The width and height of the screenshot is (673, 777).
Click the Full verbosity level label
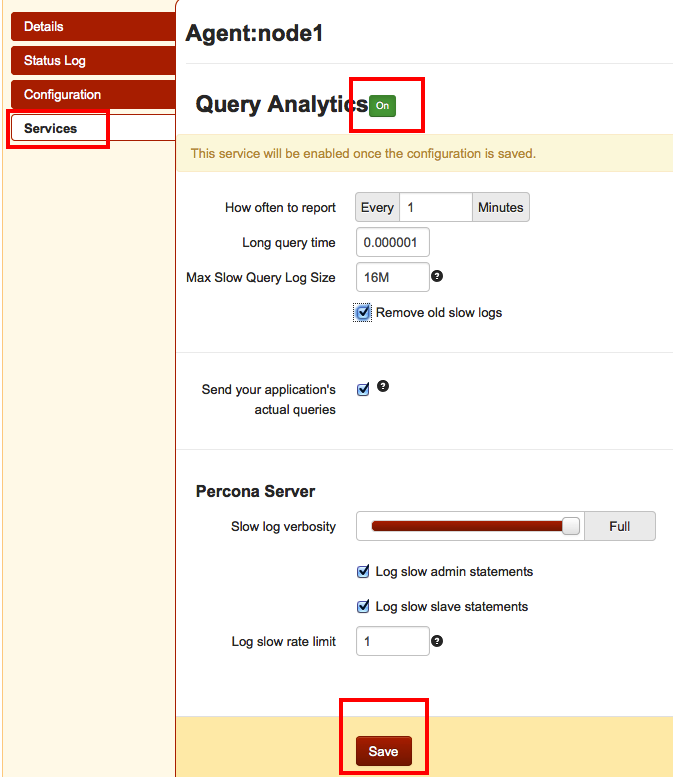click(x=619, y=526)
